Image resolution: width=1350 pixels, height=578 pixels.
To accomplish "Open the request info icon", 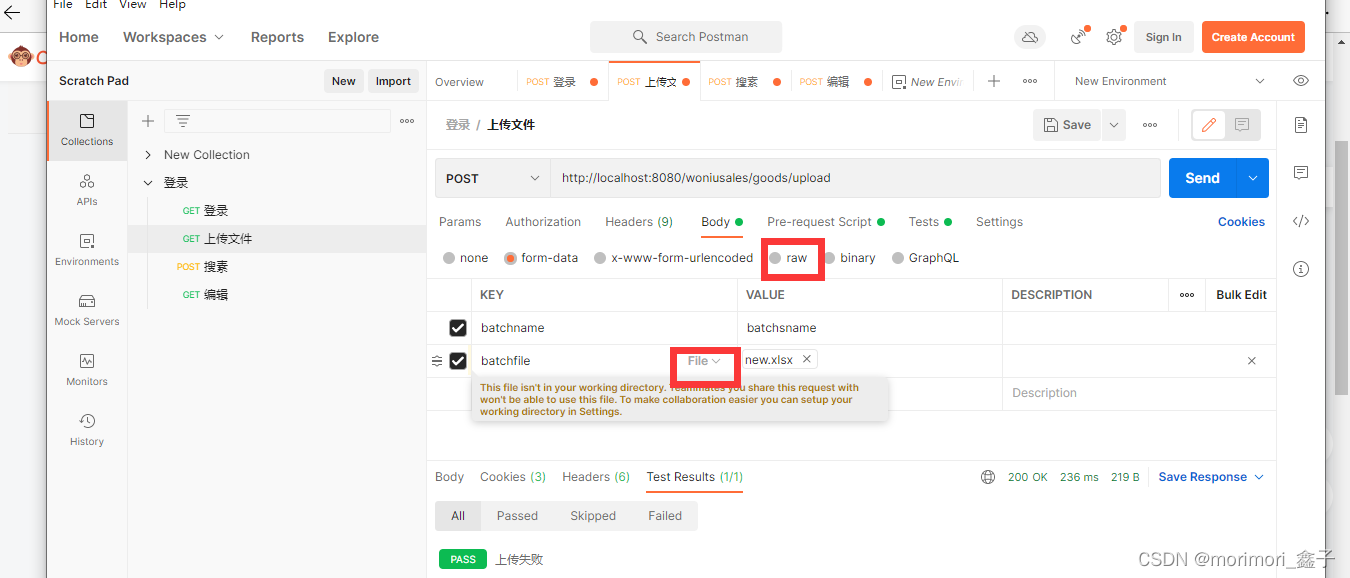I will (x=1301, y=269).
